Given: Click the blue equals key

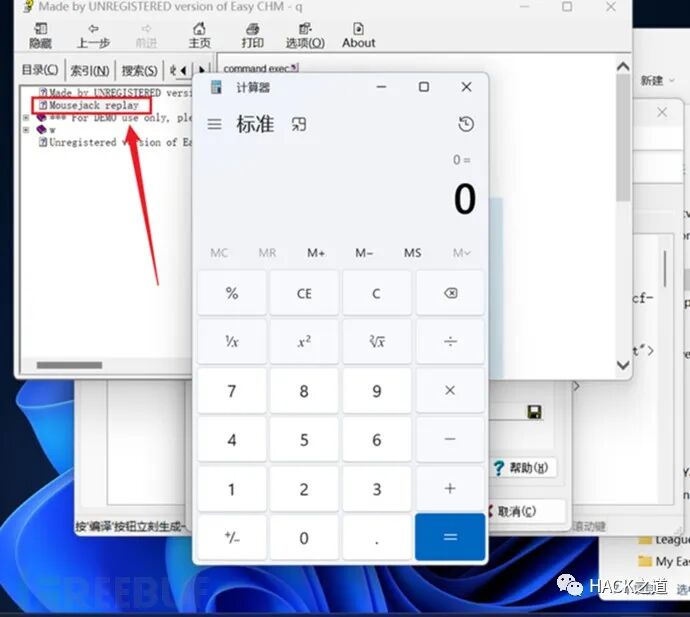Looking at the screenshot, I should [450, 537].
